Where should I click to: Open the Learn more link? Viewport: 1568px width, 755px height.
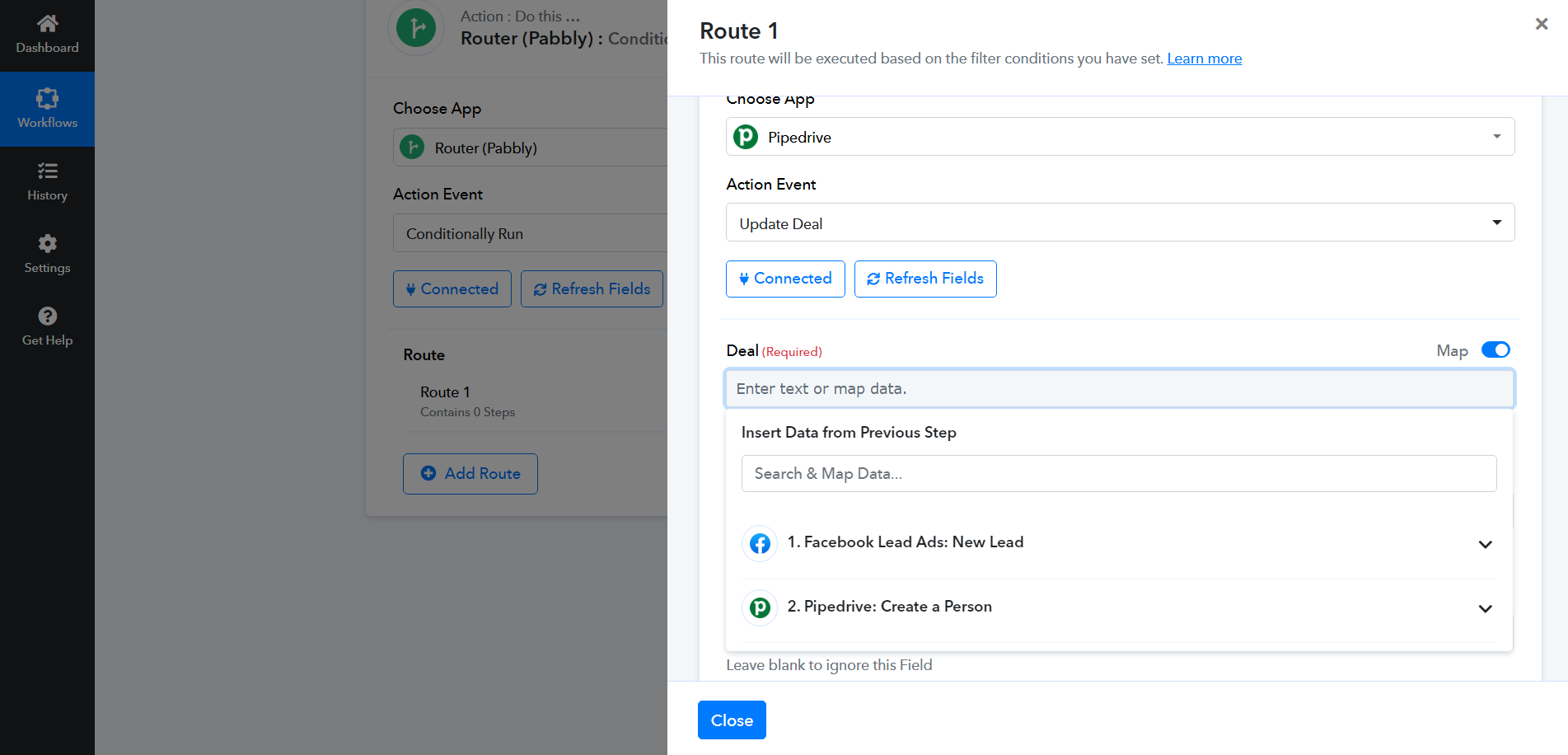click(1204, 59)
